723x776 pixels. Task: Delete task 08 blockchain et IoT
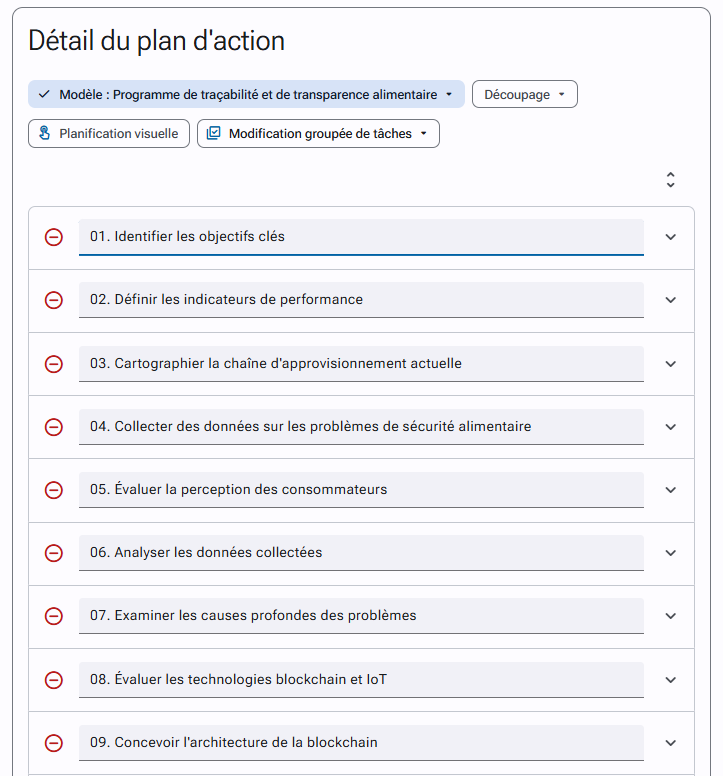(x=53, y=679)
